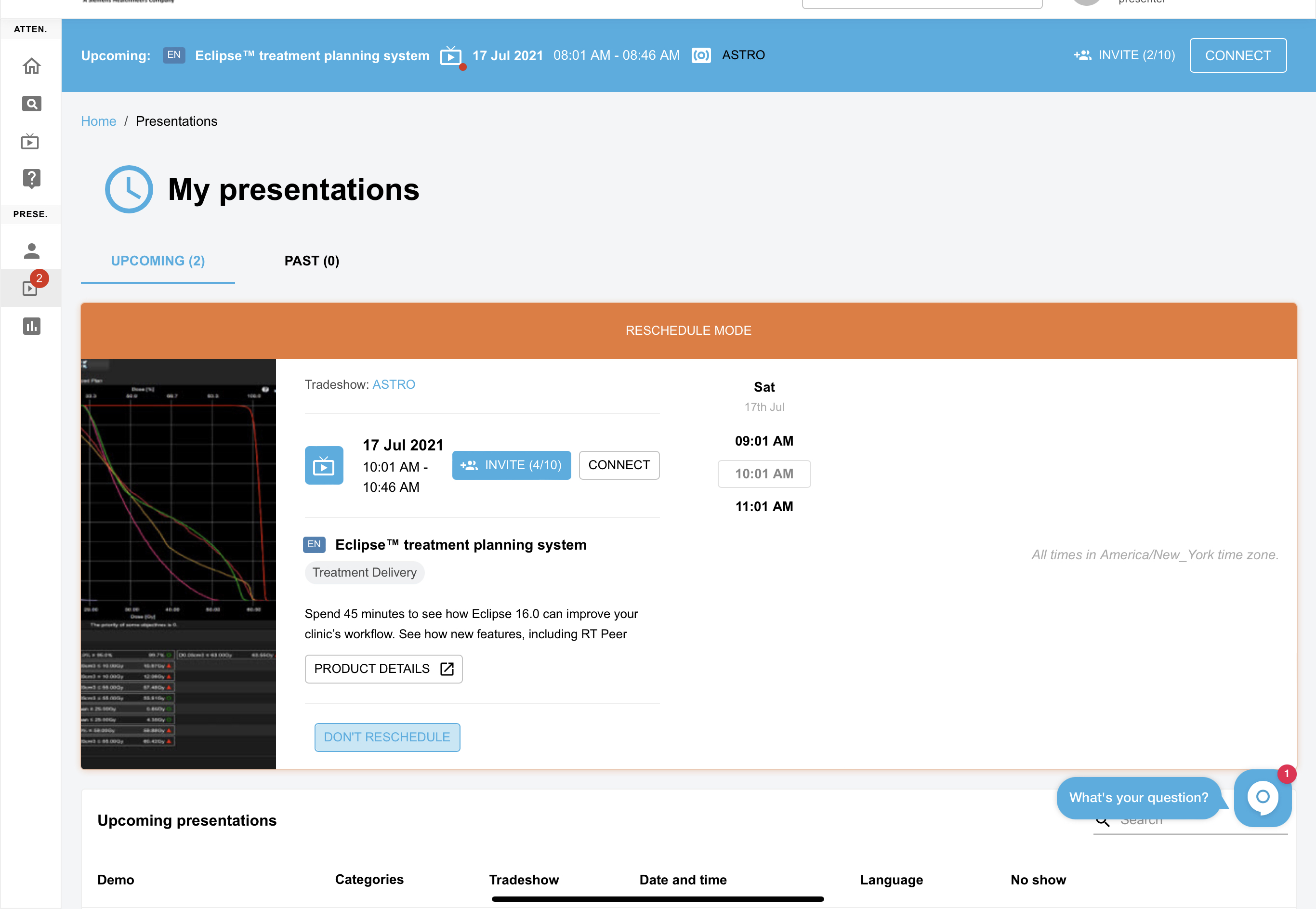Click CONNECT button in the presentation card

click(x=619, y=465)
